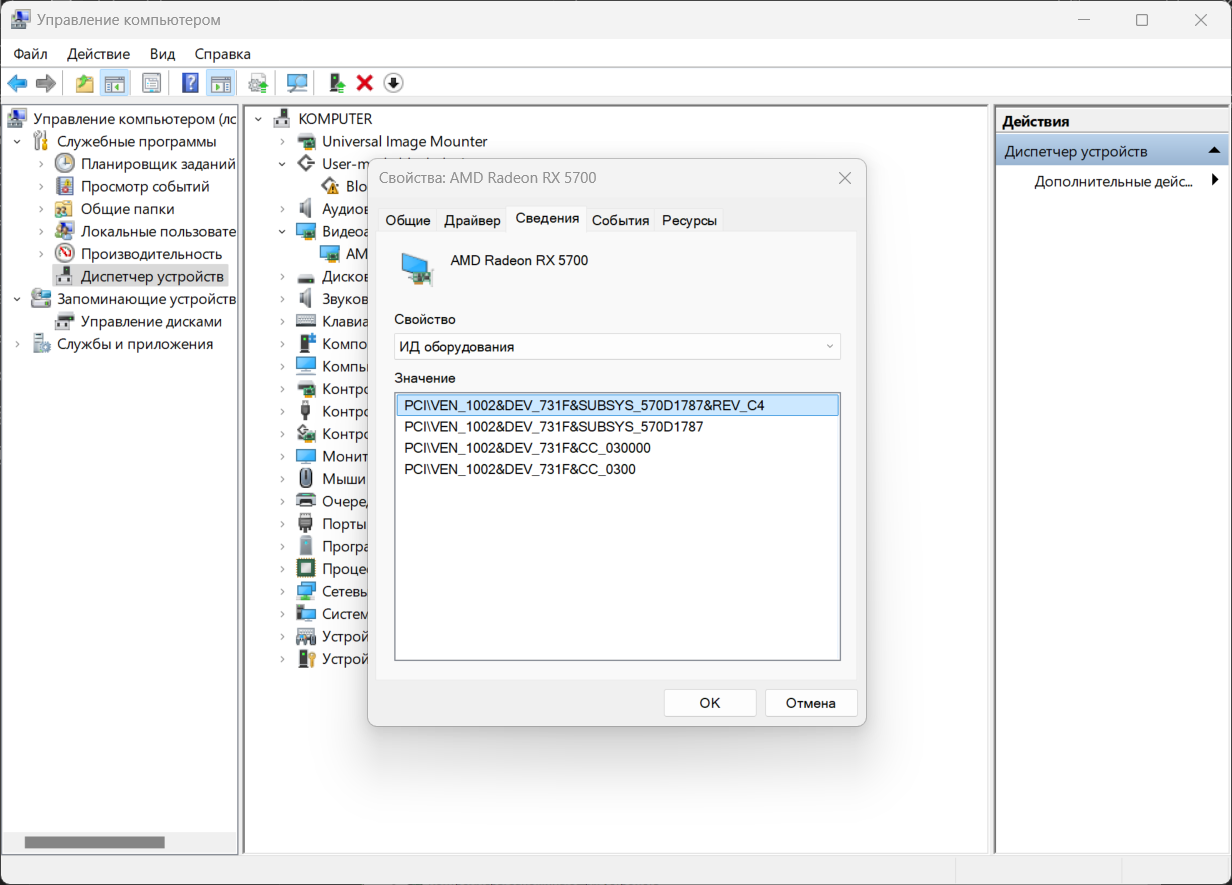
Task: Click the left pane horizontal scrollbar thumb
Action: [x=94, y=843]
